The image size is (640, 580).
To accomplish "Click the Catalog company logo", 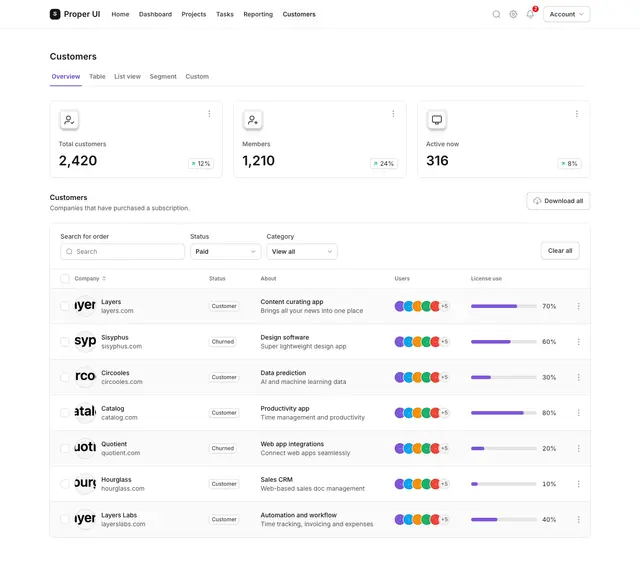I will 85,412.
